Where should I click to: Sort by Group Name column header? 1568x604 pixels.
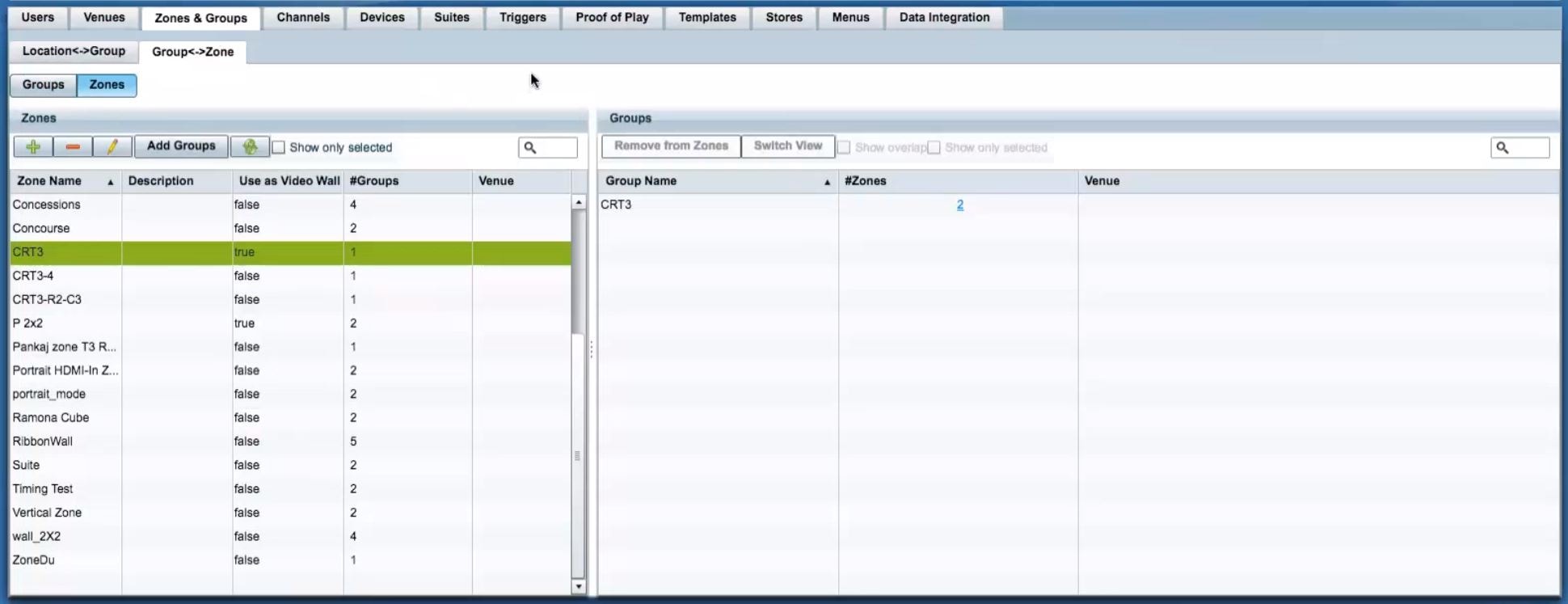718,181
